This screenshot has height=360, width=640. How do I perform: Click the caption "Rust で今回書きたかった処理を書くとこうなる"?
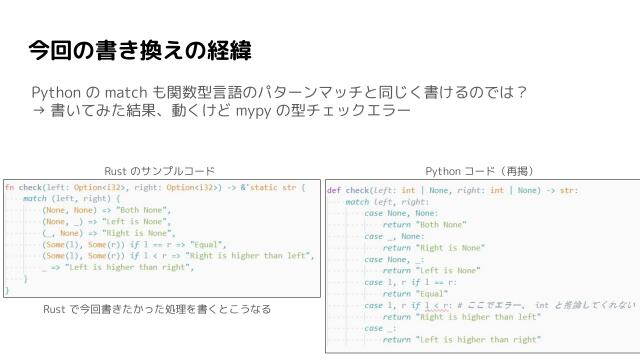click(x=157, y=309)
